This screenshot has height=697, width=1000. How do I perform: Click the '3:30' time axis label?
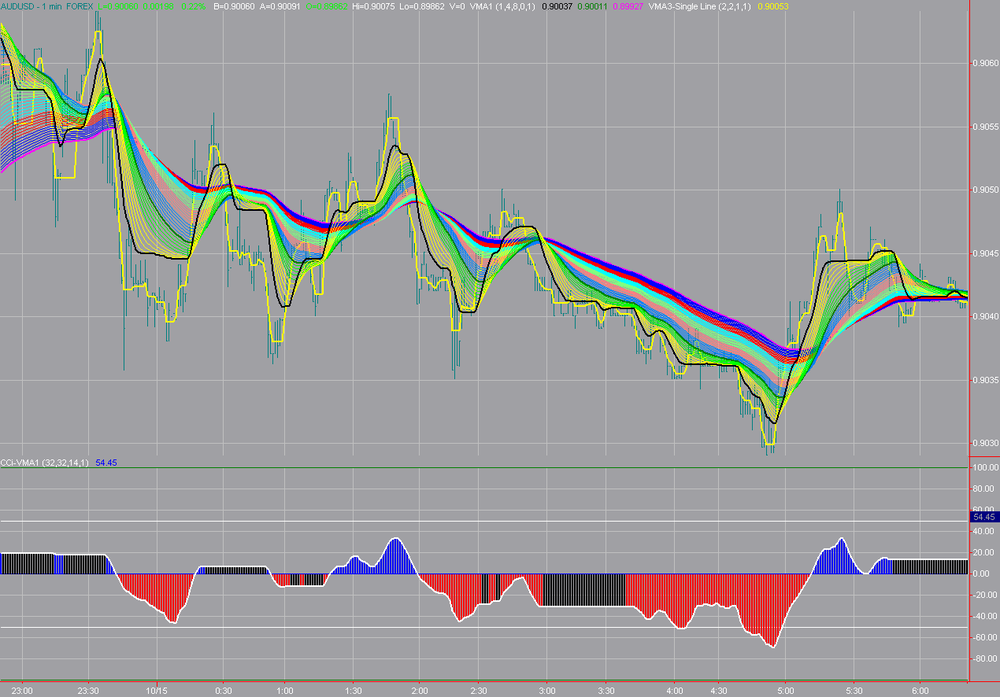coord(606,691)
